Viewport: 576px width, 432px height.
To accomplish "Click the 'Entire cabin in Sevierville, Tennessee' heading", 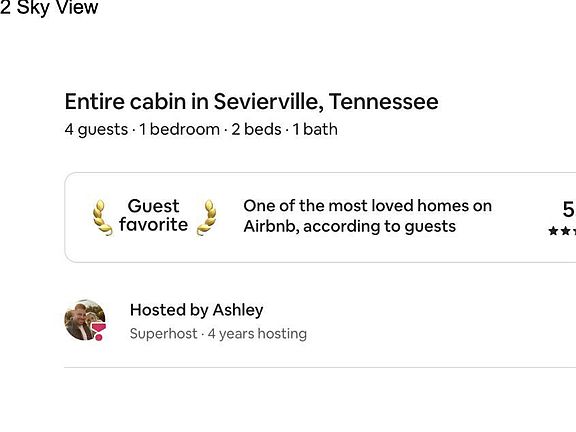I will pos(252,101).
